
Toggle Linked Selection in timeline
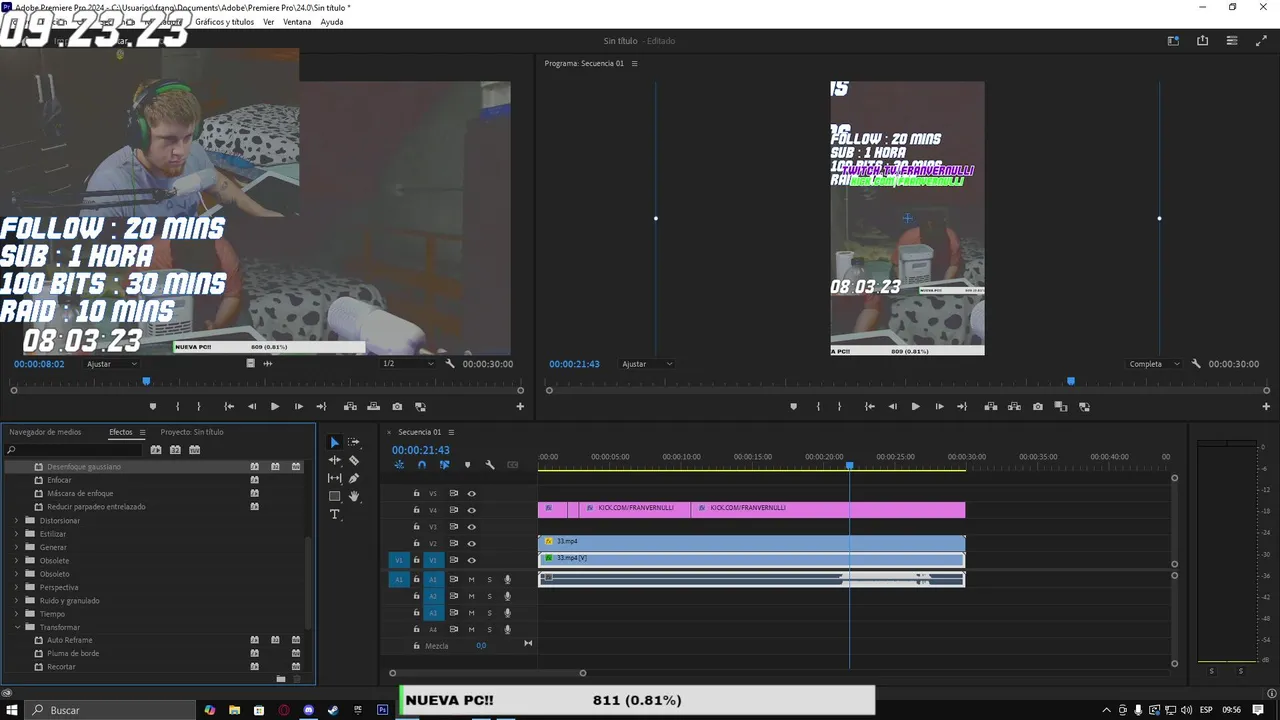[444, 465]
